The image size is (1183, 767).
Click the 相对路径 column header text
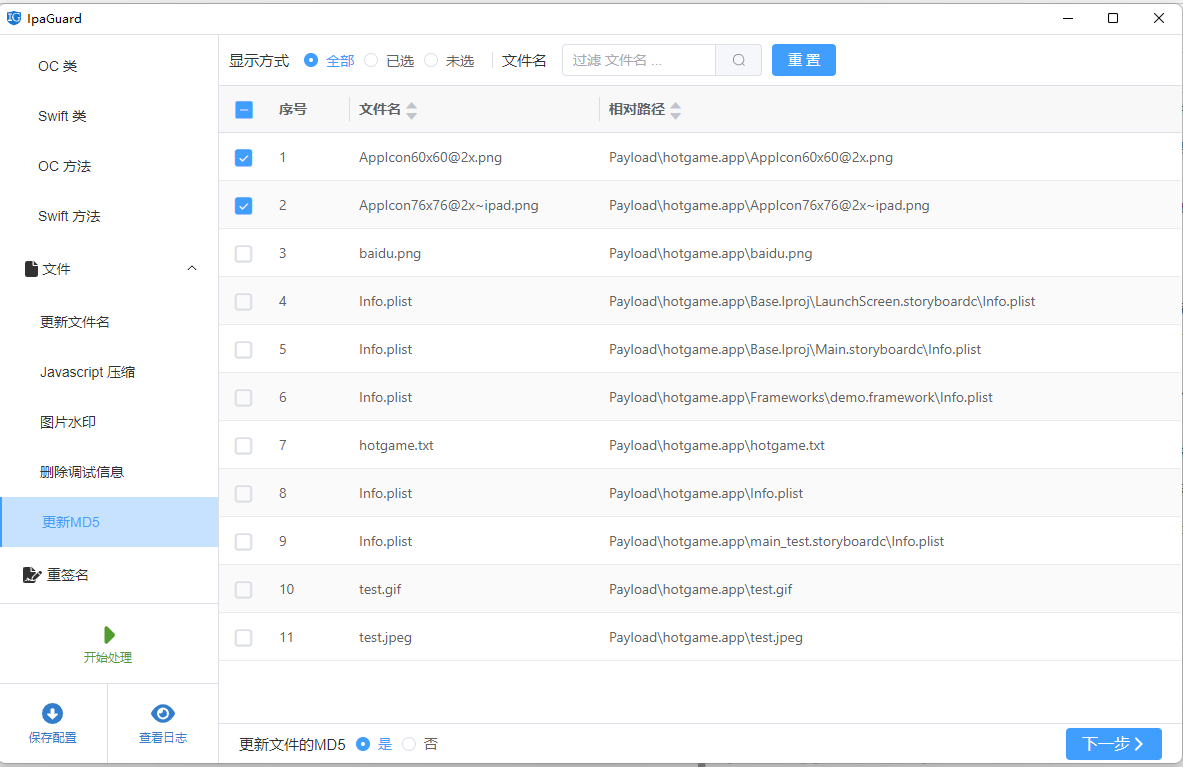click(637, 109)
